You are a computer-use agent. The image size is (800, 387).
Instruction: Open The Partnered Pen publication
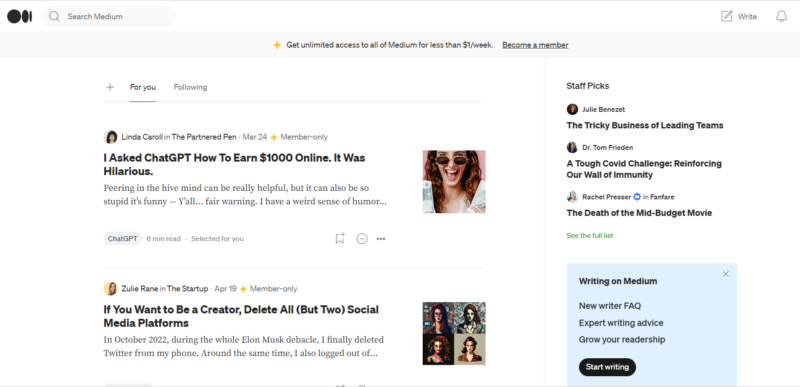pos(204,137)
